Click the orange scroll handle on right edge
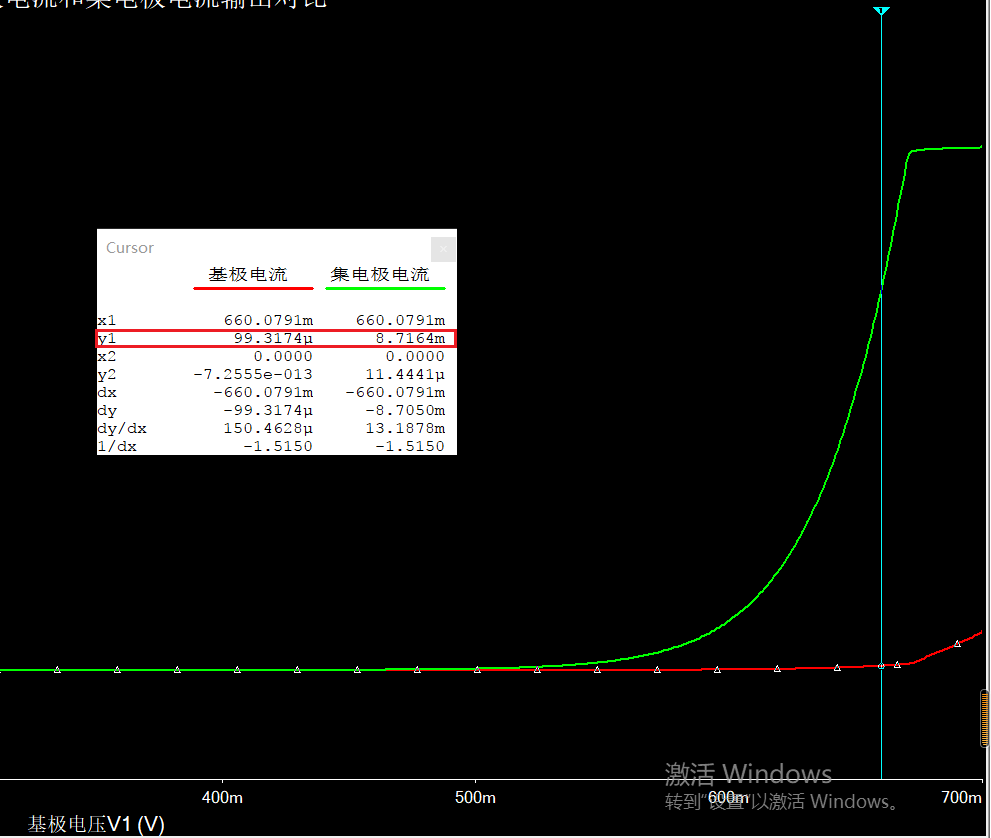This screenshot has width=991, height=838. click(985, 718)
